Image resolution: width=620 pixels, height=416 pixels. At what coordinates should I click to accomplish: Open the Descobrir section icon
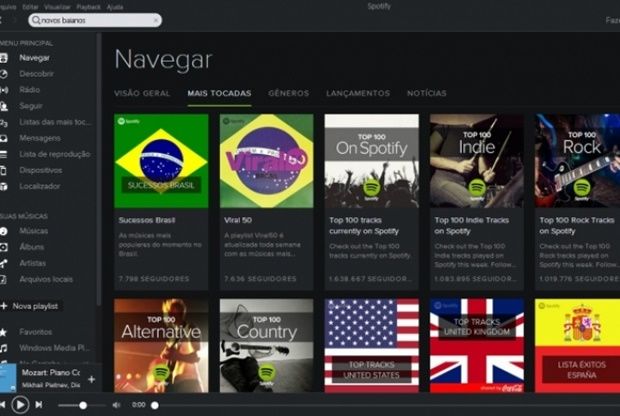3,74
